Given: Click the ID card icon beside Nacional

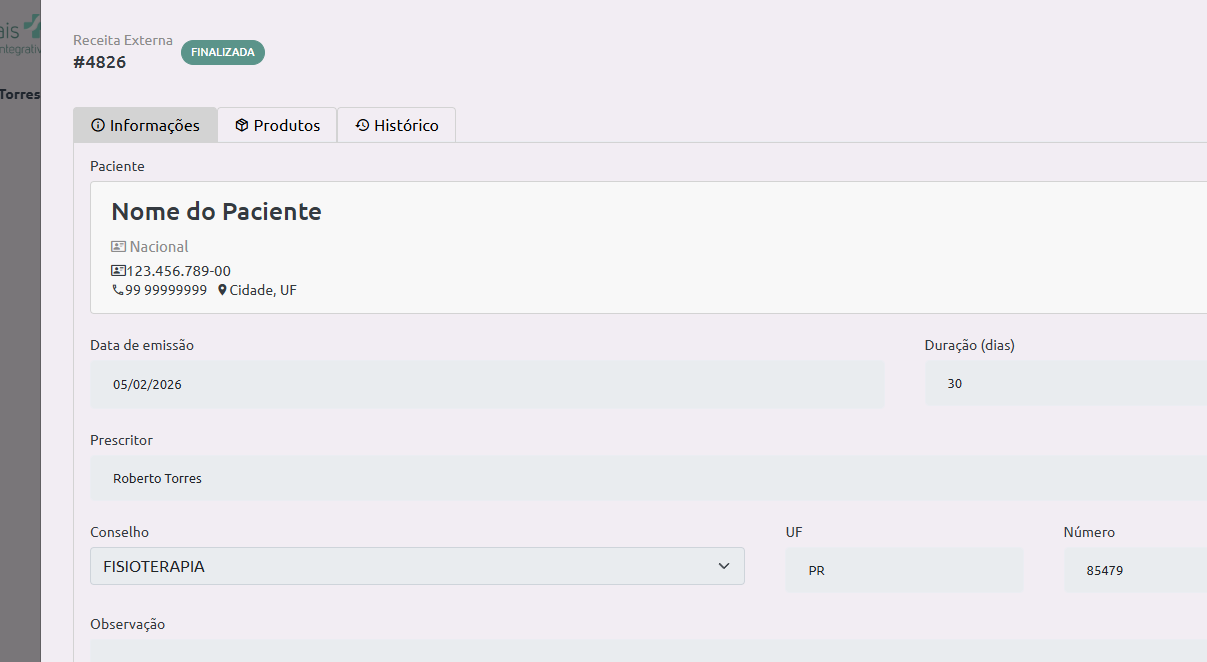Looking at the screenshot, I should pyautogui.click(x=118, y=246).
